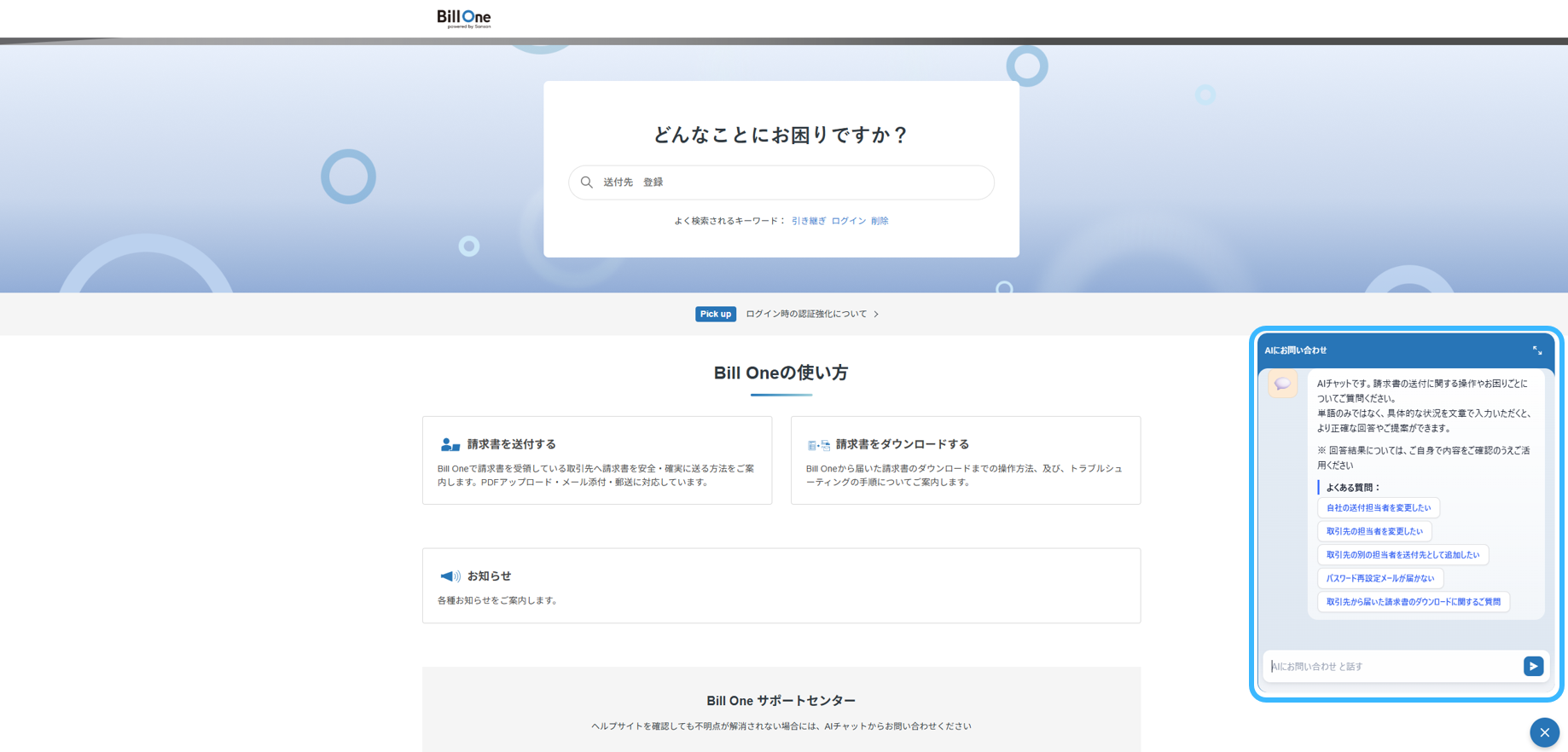
Task: Click the どんなことにお困りですか？ heading
Action: 781,135
